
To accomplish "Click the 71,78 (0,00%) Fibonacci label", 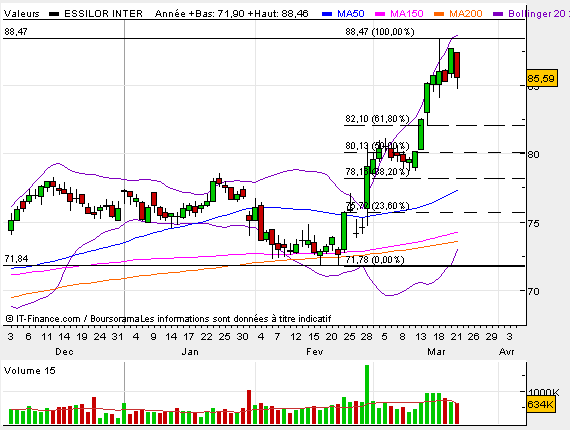I will (x=375, y=260).
